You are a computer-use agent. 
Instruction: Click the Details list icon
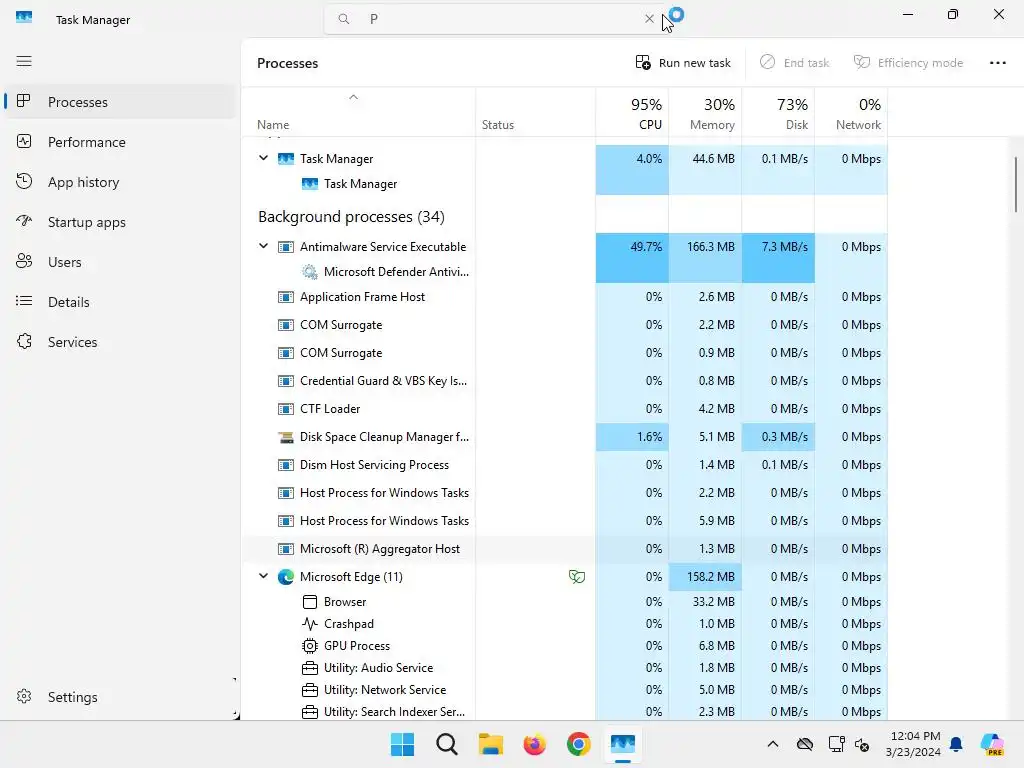point(24,301)
